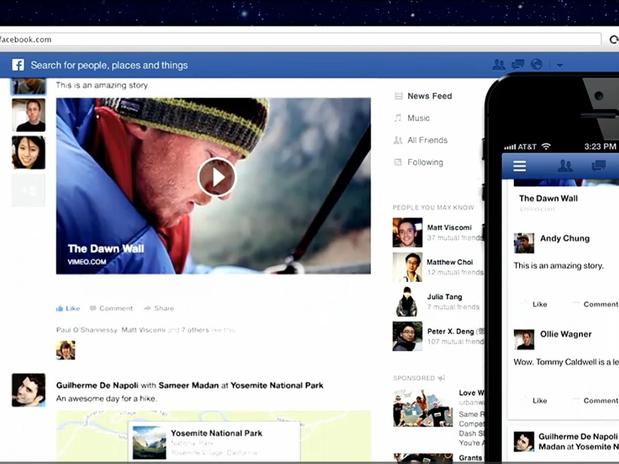This screenshot has height=464, width=619.
Task: Open The Dawn Wall video title link
Action: [x=106, y=249]
